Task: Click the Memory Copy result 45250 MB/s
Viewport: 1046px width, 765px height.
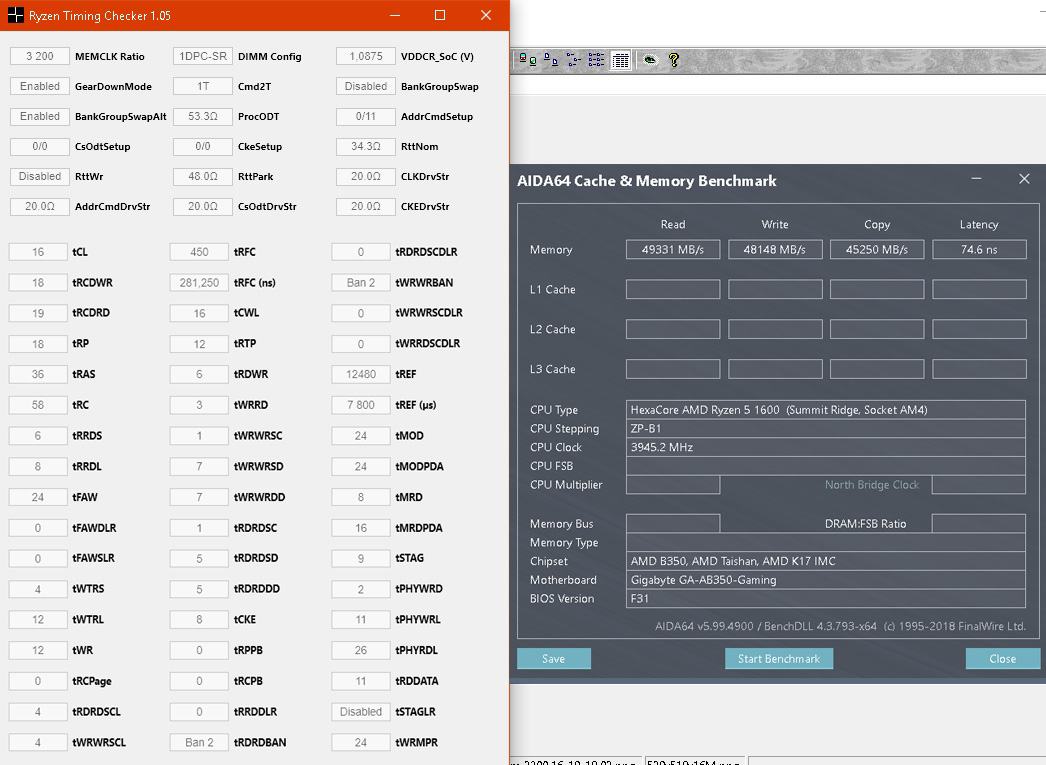Action: click(x=877, y=249)
